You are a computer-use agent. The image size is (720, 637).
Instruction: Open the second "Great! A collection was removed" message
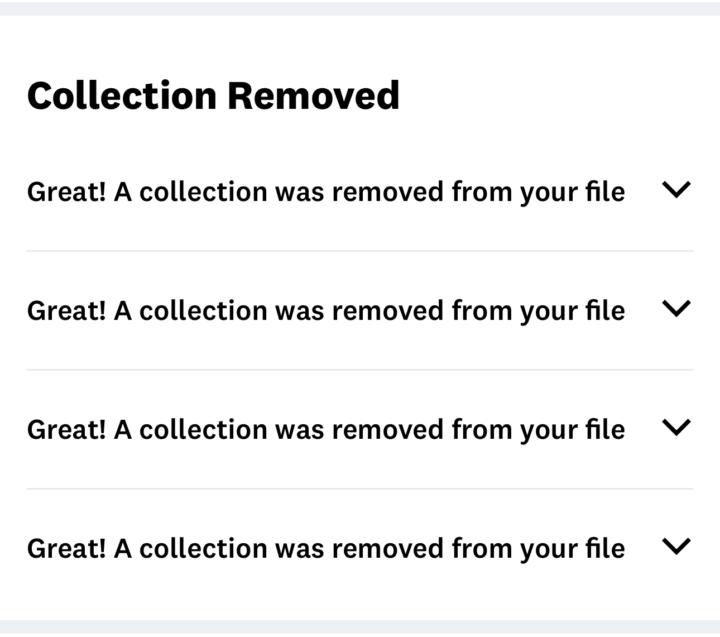[325, 310]
